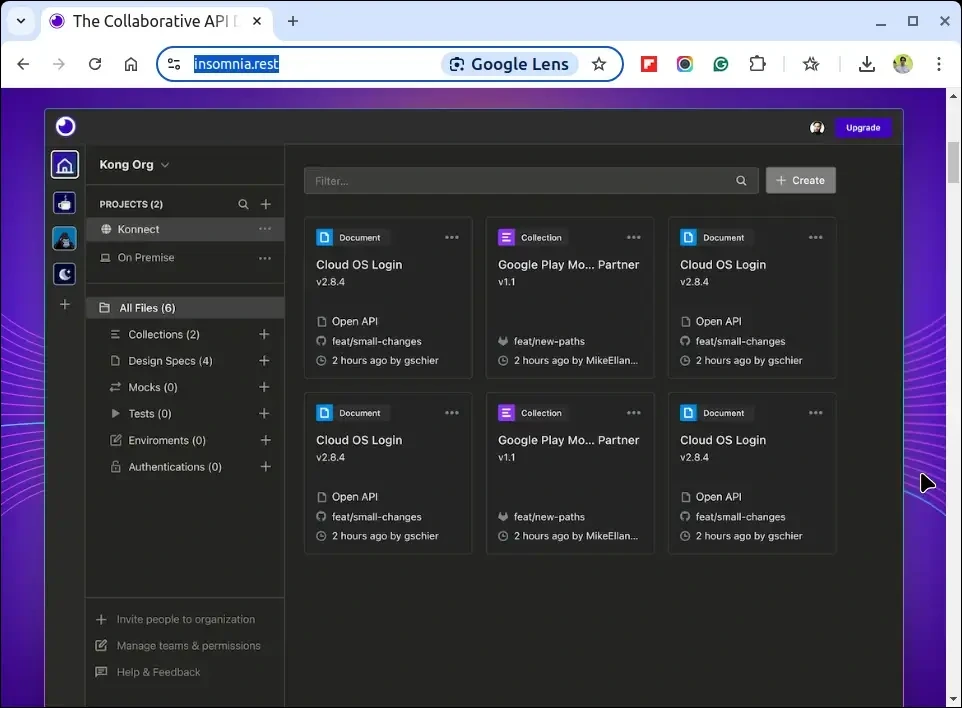This screenshot has height=708, width=962.
Task: Add a new project with plus icon
Action: pos(266,204)
